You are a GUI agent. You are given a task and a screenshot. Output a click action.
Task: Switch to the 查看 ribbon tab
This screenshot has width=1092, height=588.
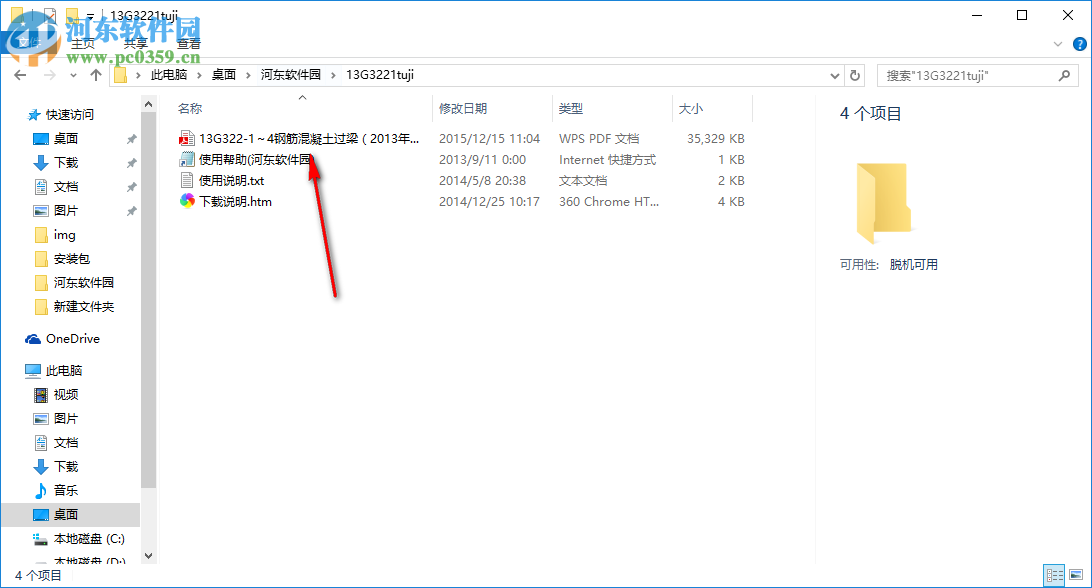pos(189,43)
